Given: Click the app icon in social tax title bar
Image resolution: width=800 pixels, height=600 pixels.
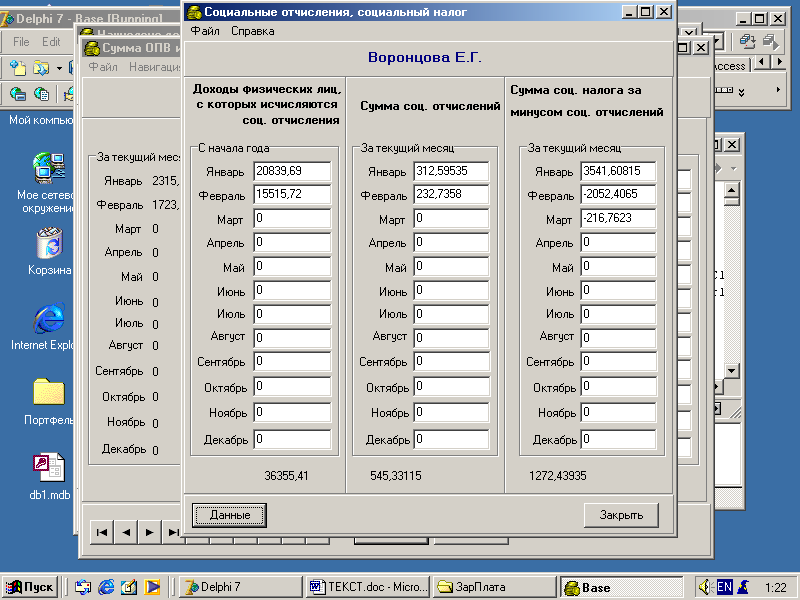Looking at the screenshot, I should click(x=194, y=12).
